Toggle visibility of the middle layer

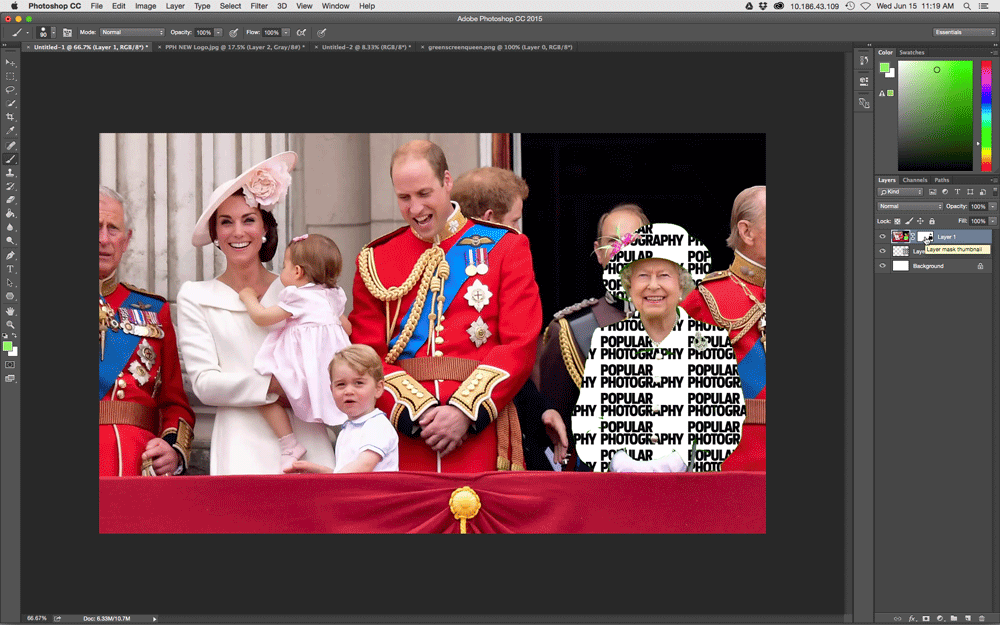(x=883, y=251)
